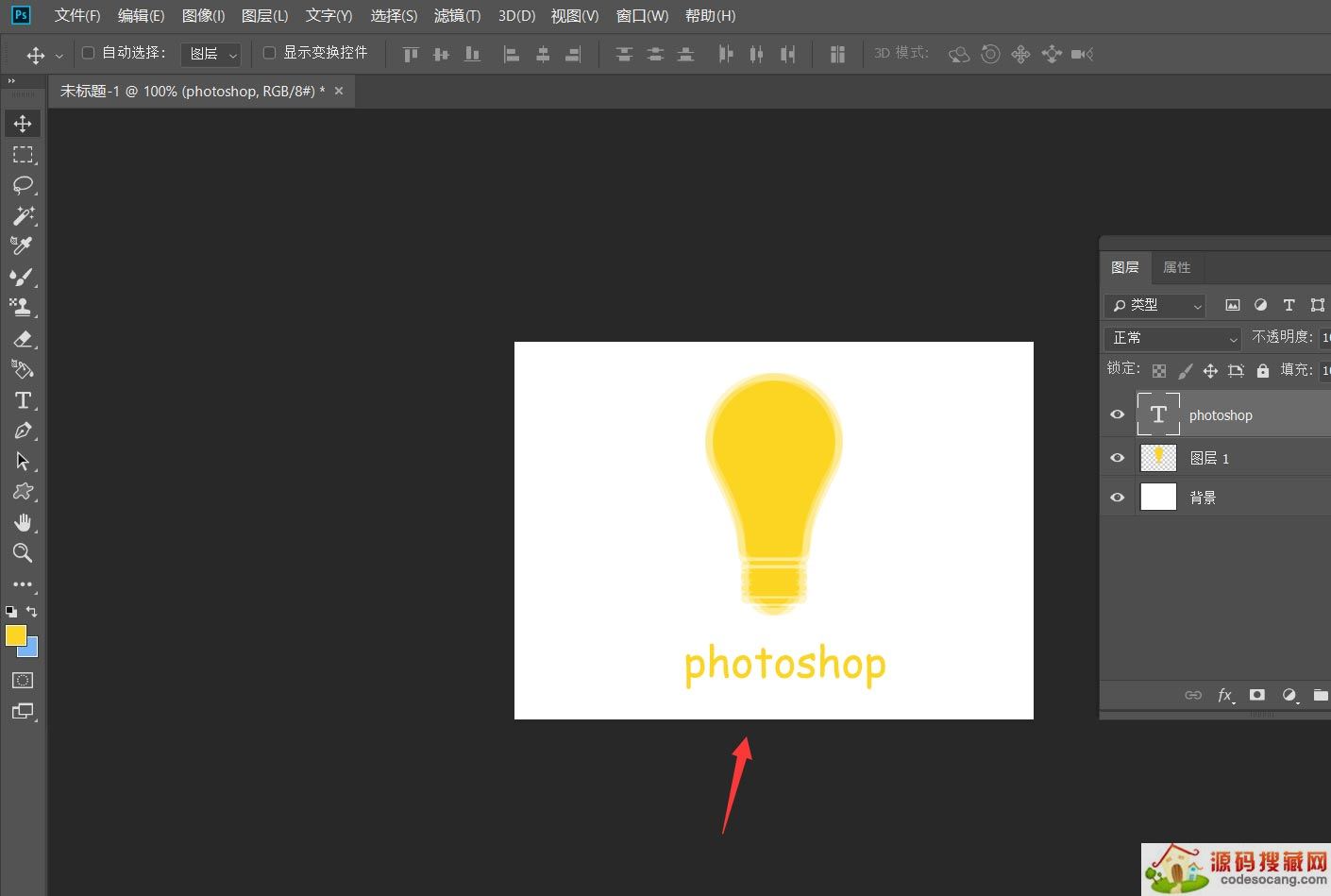The image size is (1331, 896).
Task: Select the Path Selection tool
Action: (23, 462)
